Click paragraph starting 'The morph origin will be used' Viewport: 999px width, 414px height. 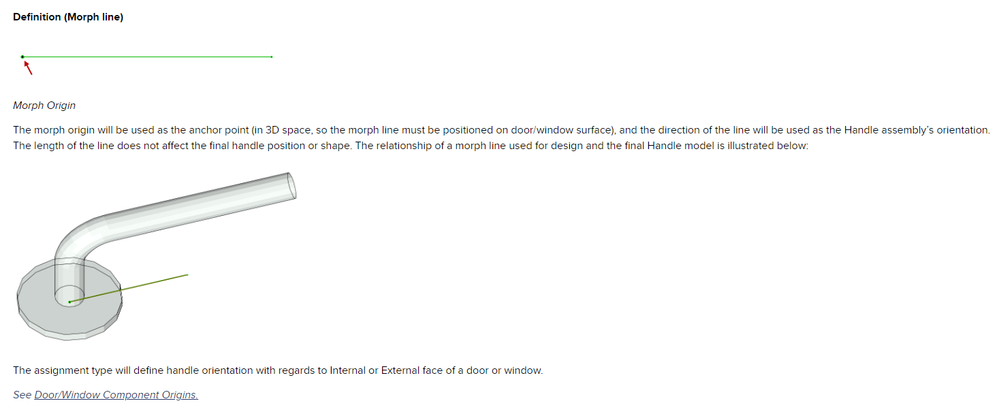click(x=300, y=130)
